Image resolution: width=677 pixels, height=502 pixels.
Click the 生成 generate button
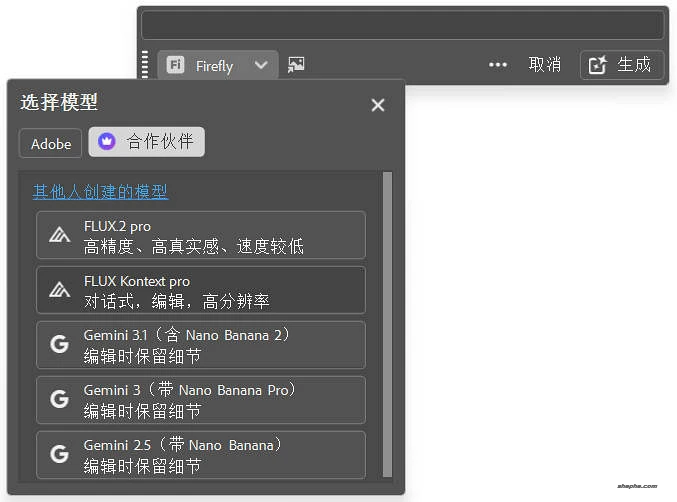coord(622,65)
